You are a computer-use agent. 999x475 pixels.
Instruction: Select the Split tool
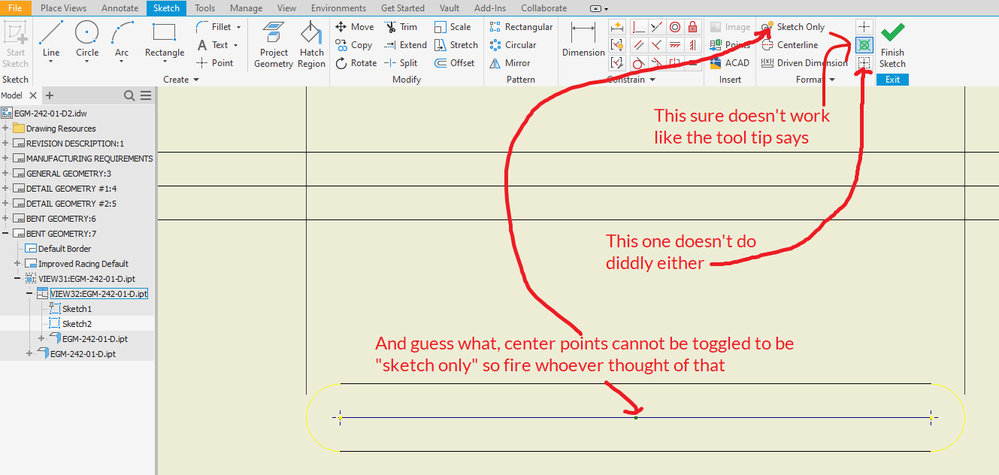[x=401, y=62]
